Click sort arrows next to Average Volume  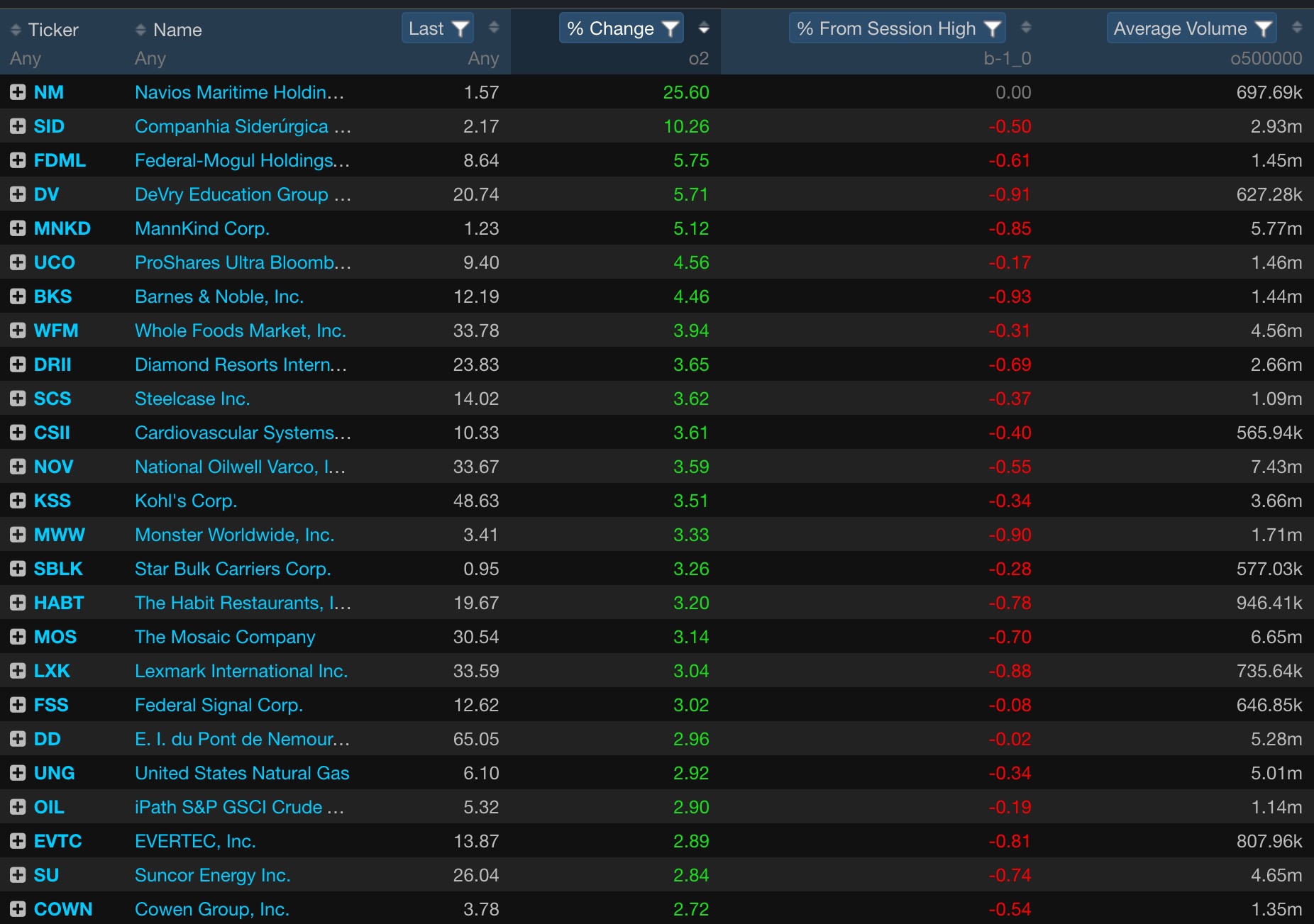1297,28
